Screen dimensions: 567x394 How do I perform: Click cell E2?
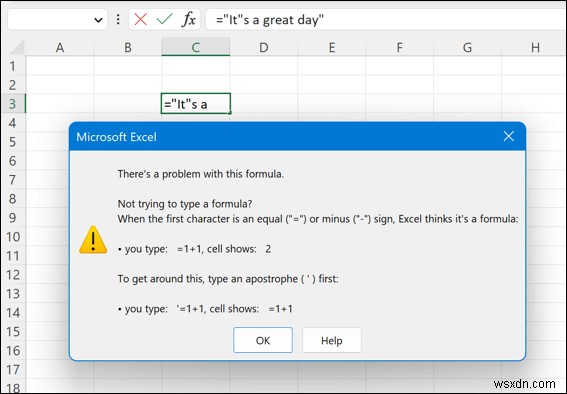coord(332,85)
